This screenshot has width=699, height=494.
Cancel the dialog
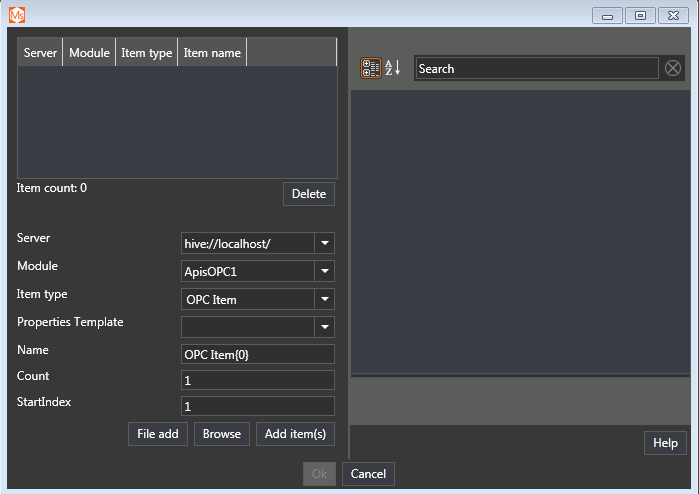tap(368, 474)
